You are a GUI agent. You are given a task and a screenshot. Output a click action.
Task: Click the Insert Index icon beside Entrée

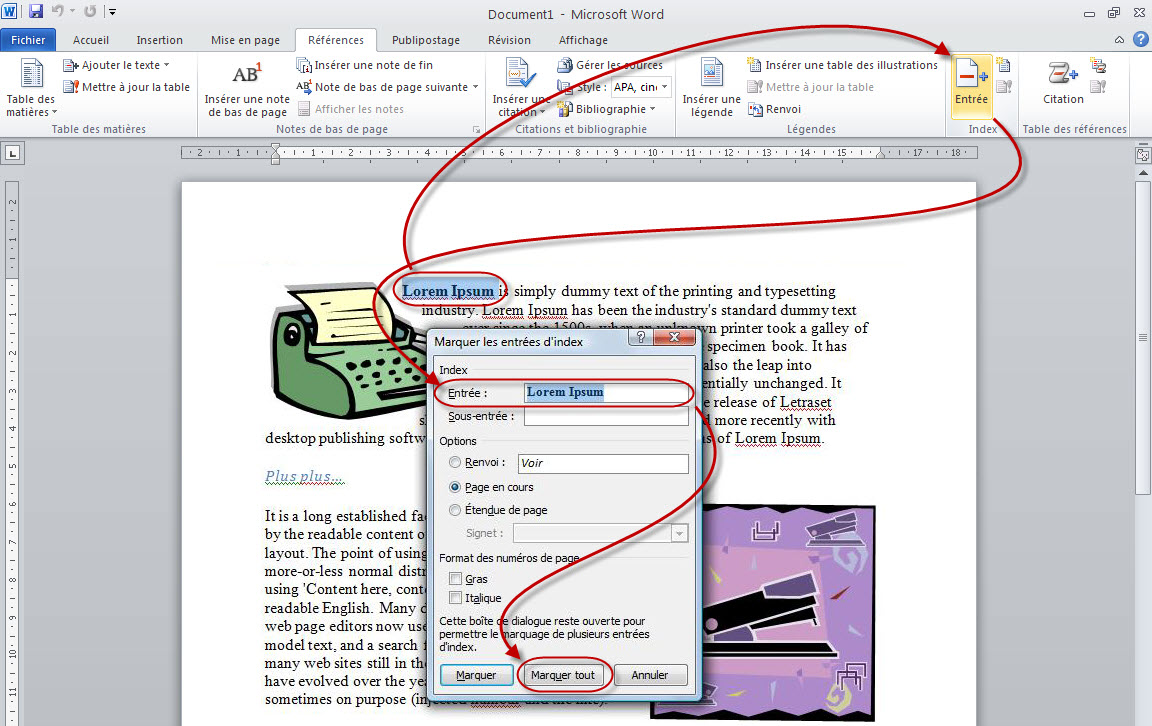[x=1004, y=65]
